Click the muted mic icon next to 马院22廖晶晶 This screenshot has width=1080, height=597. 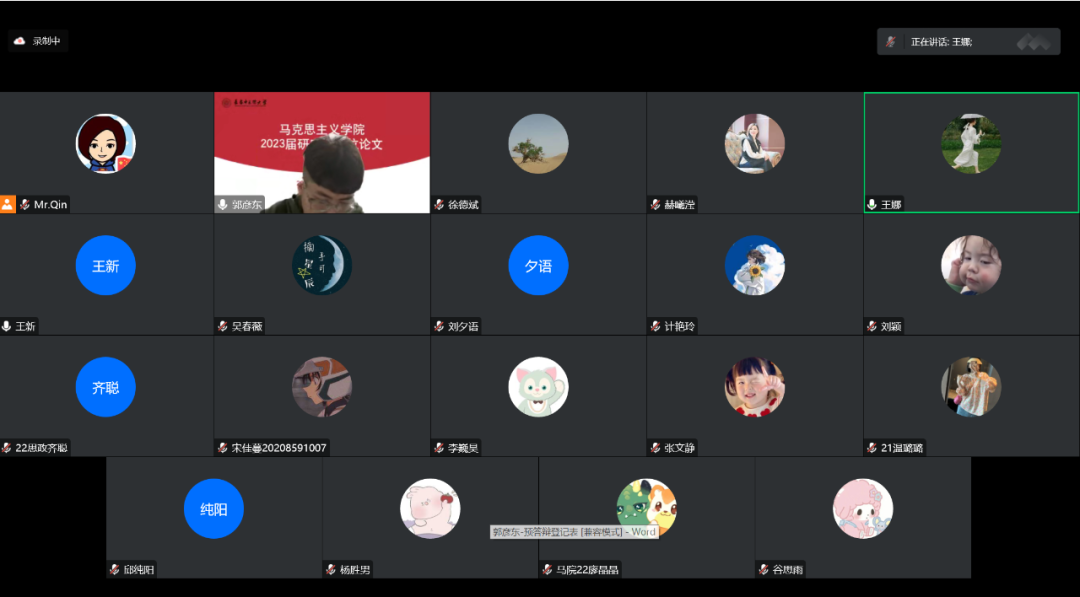[547, 569]
